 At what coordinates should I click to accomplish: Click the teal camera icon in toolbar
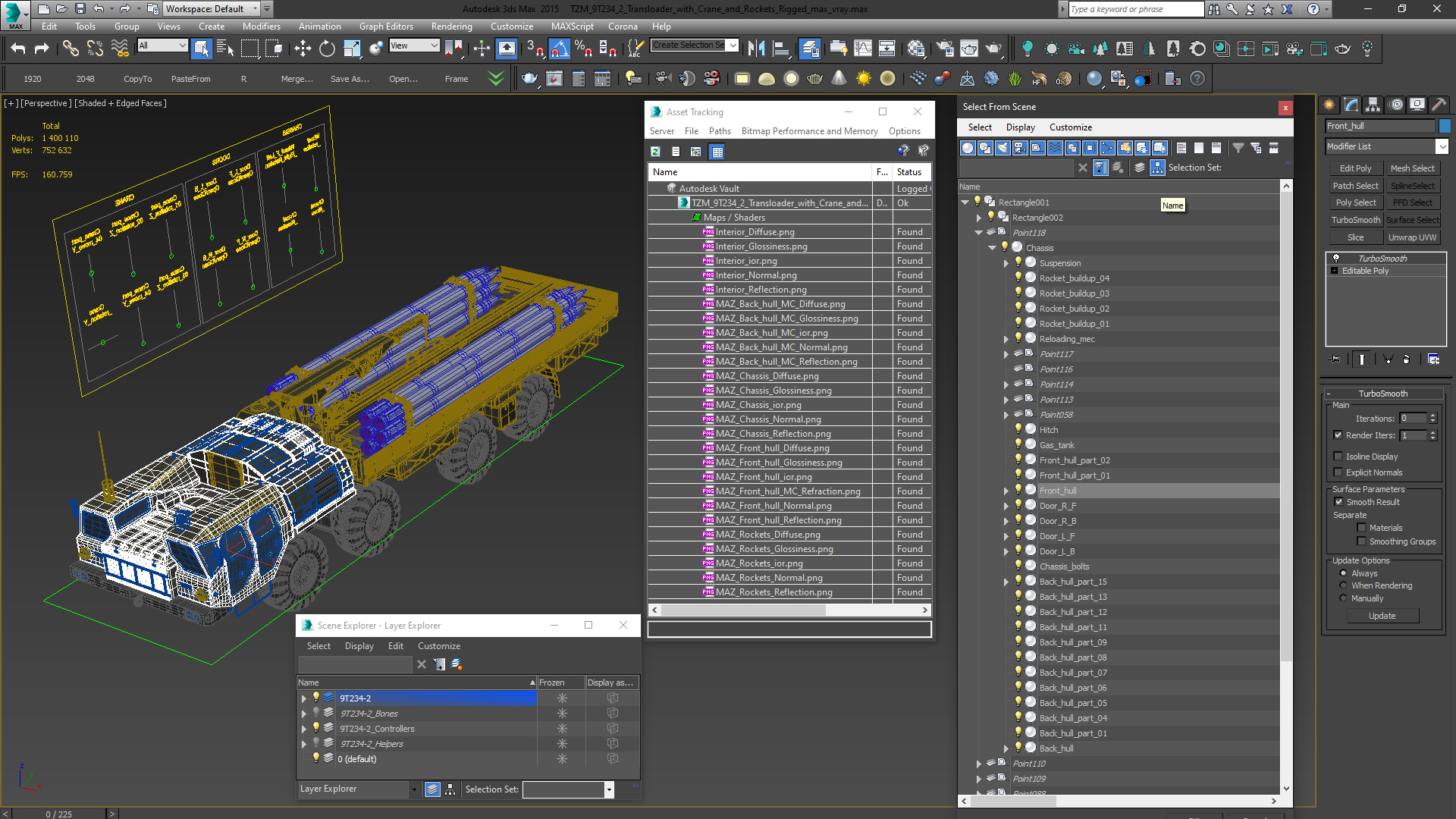coord(1076,49)
